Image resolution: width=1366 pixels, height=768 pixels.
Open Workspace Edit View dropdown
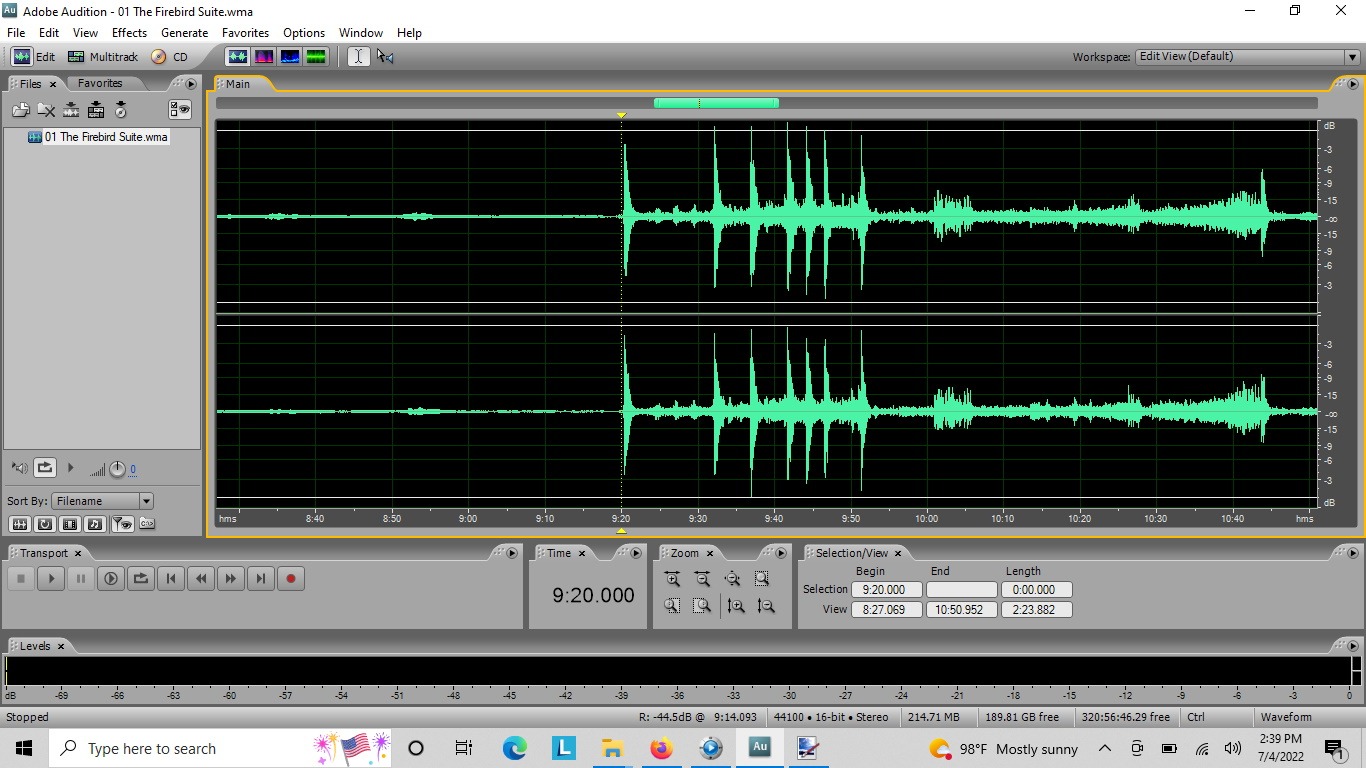click(x=1247, y=57)
